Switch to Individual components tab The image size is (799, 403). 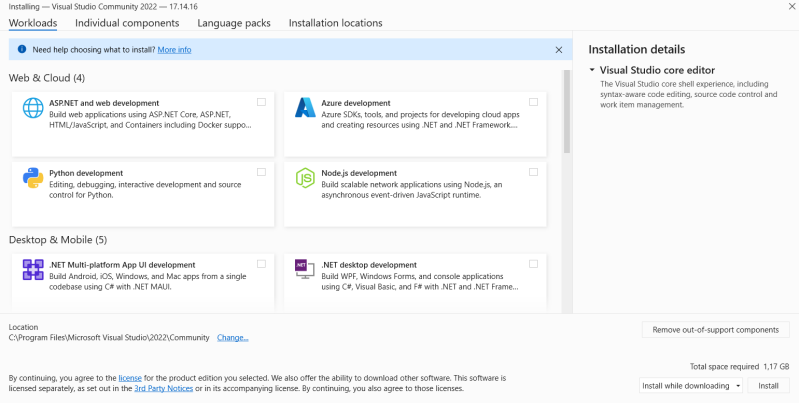[x=127, y=22]
